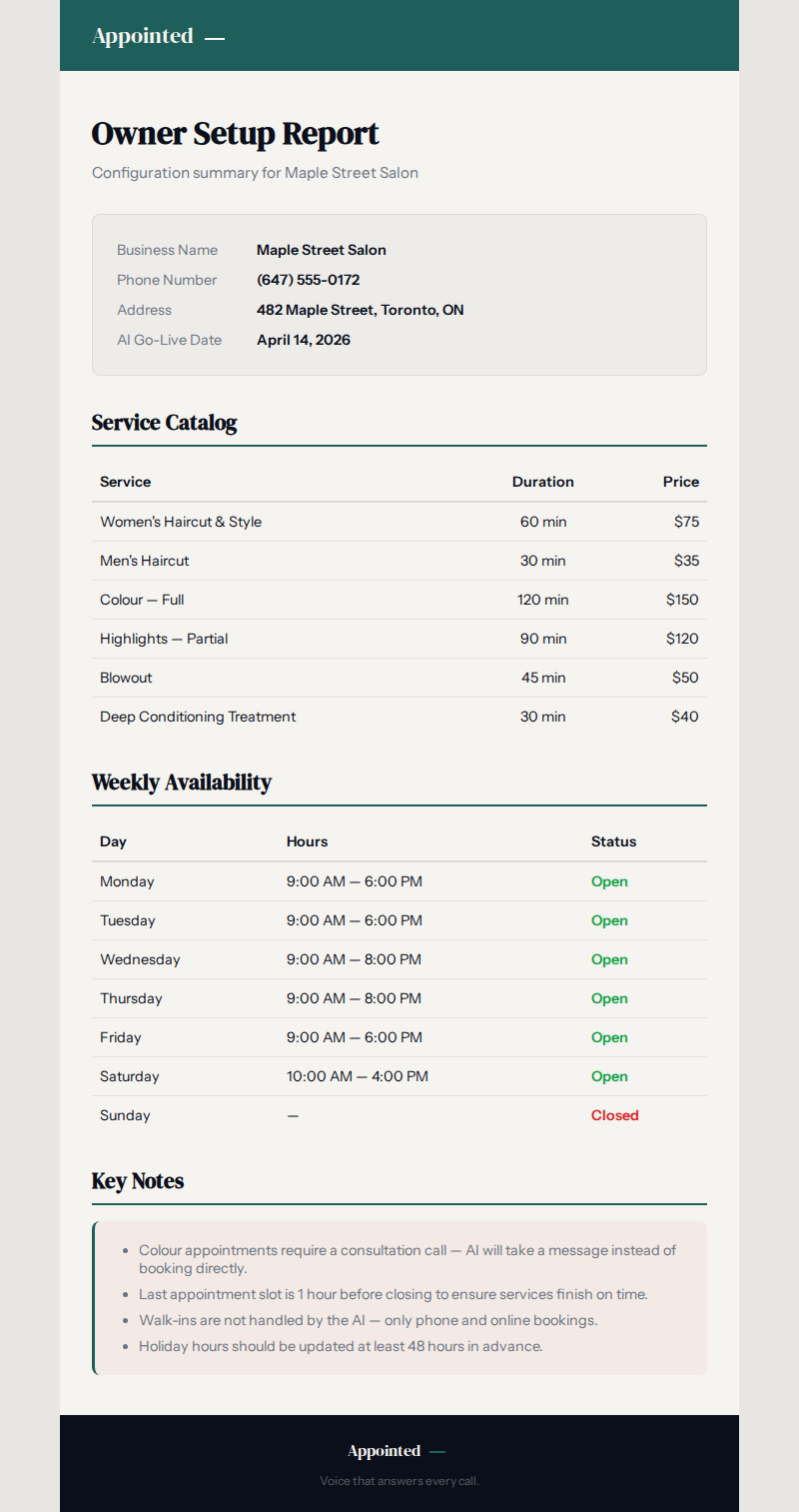
Task: Click the Appointed logo in header
Action: pos(158,36)
